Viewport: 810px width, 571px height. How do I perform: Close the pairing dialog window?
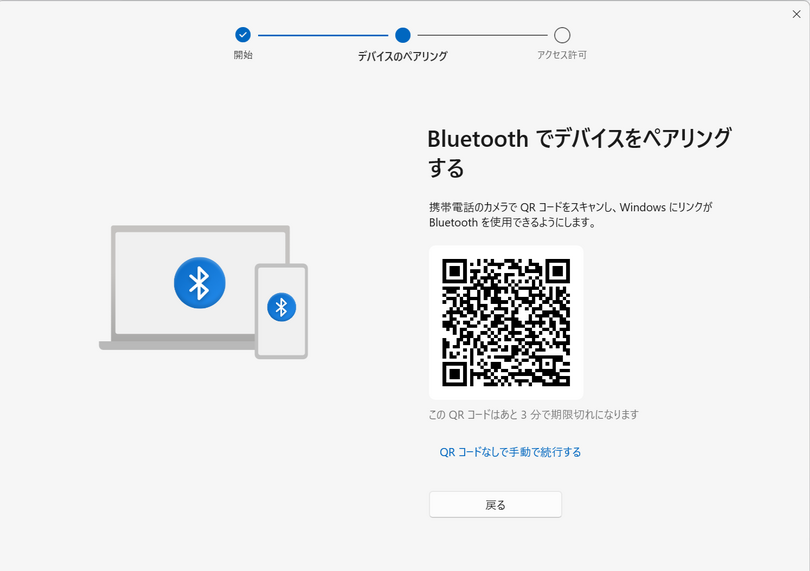796,14
